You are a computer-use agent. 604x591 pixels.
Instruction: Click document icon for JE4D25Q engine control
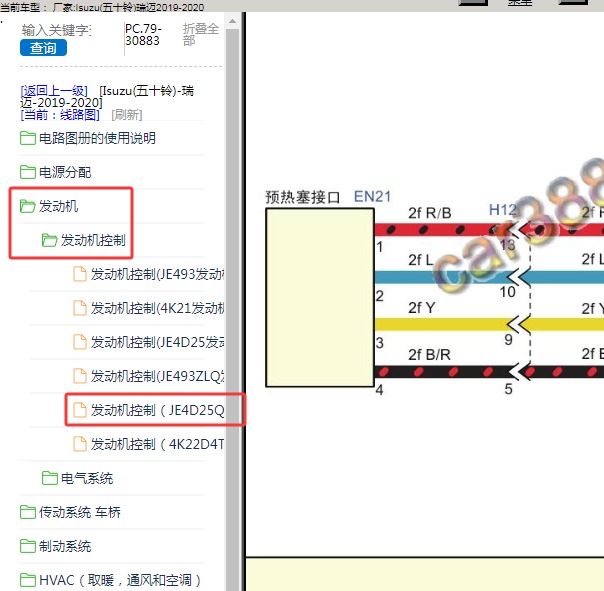click(x=80, y=410)
